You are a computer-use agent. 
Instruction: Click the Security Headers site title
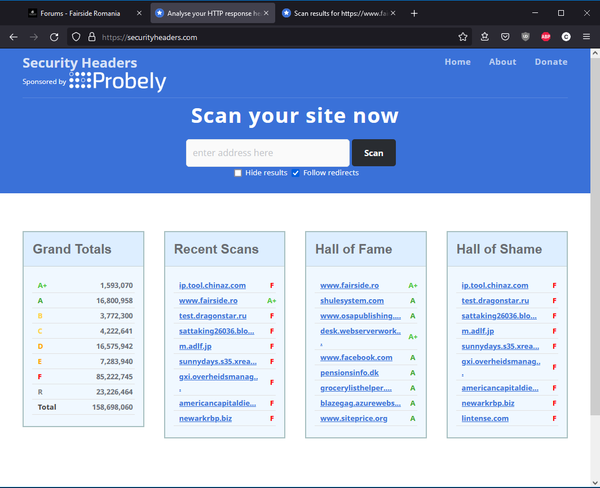click(80, 63)
